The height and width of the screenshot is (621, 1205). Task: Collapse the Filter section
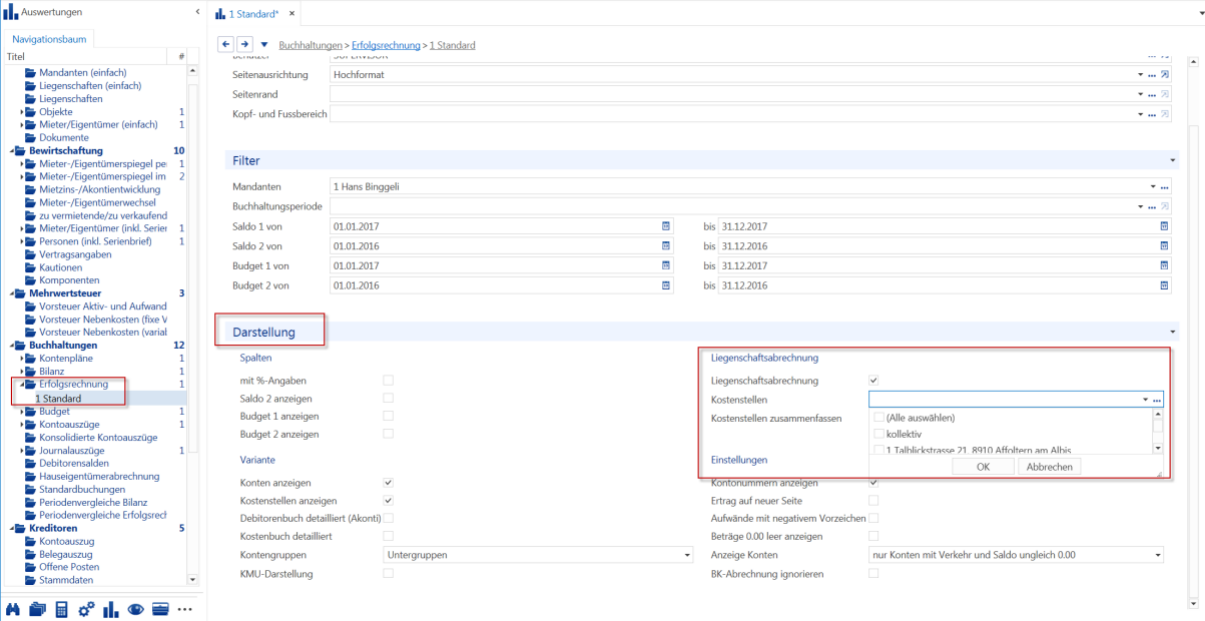(1173, 161)
